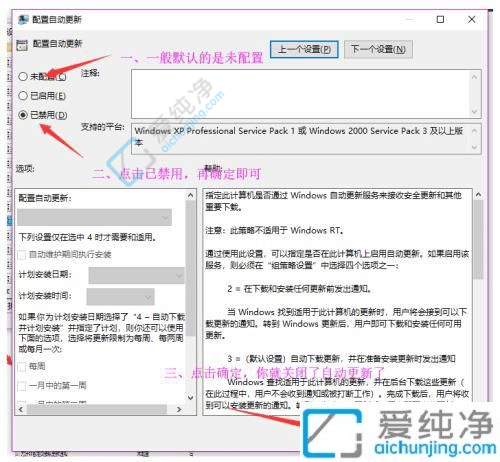Viewport: 500px width, 462px height.
Task: Toggle 自动维护期间执行安装 checkbox
Action: coord(22,255)
